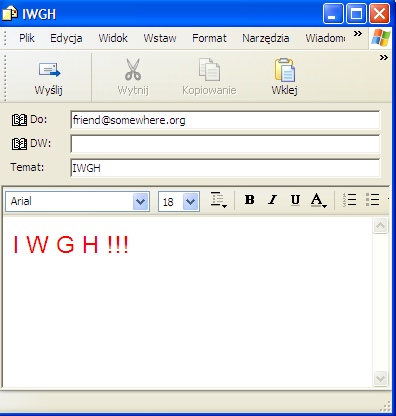Apply bulleted list formatting
The height and width of the screenshot is (416, 396).
[x=372, y=200]
